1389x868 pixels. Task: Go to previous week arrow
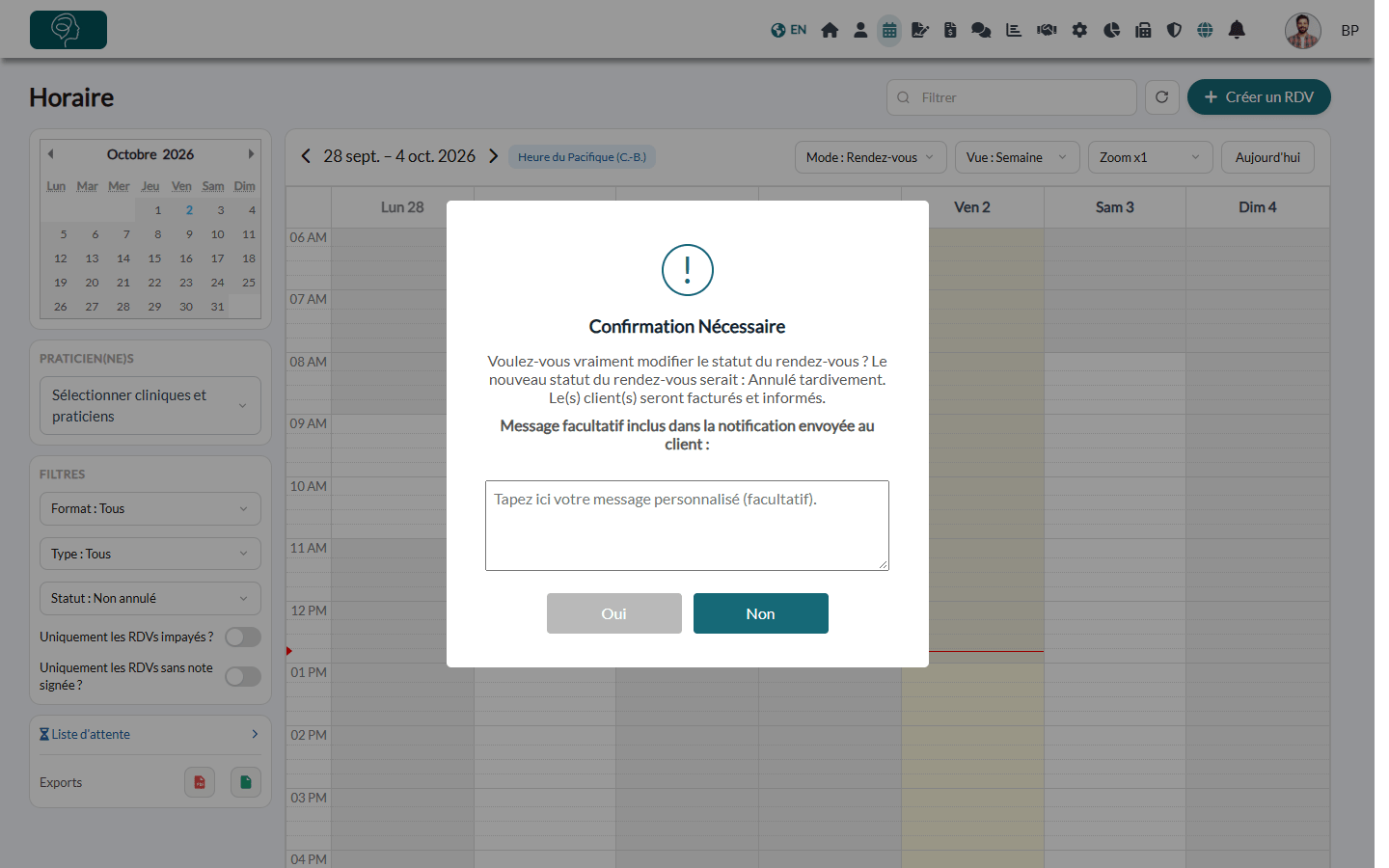pos(306,156)
